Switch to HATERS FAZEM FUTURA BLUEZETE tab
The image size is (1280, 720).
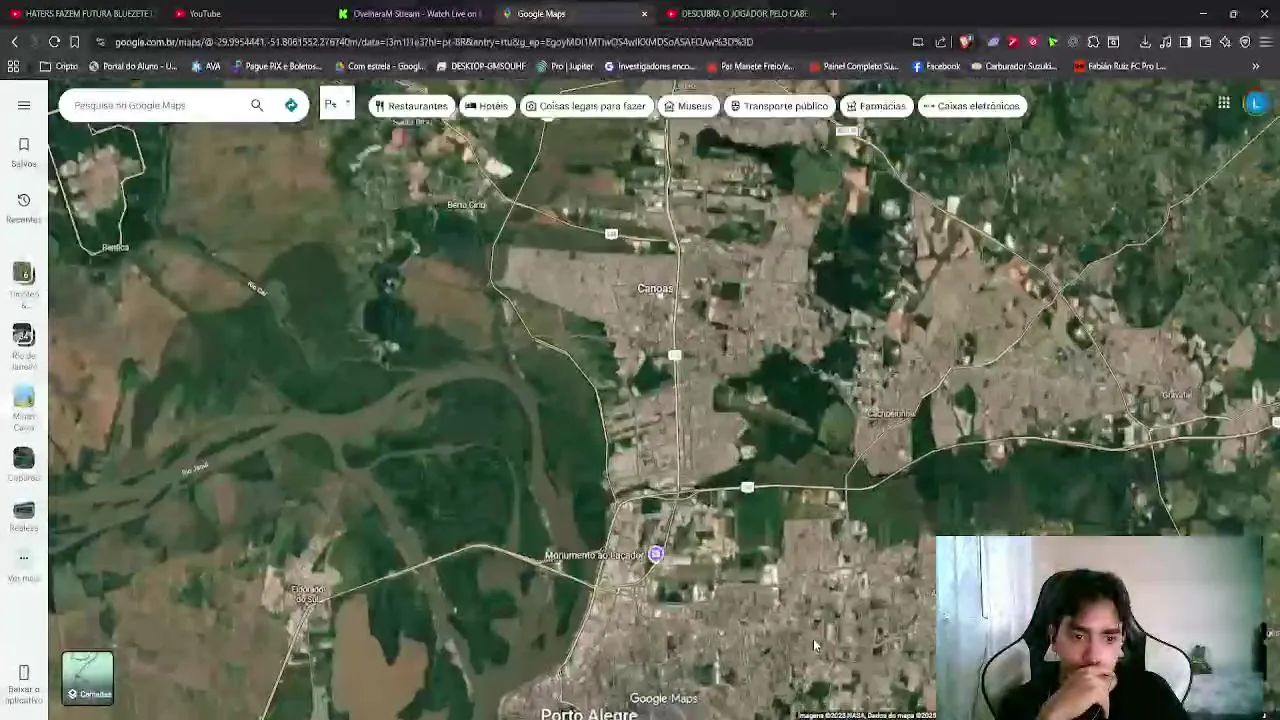coord(80,14)
